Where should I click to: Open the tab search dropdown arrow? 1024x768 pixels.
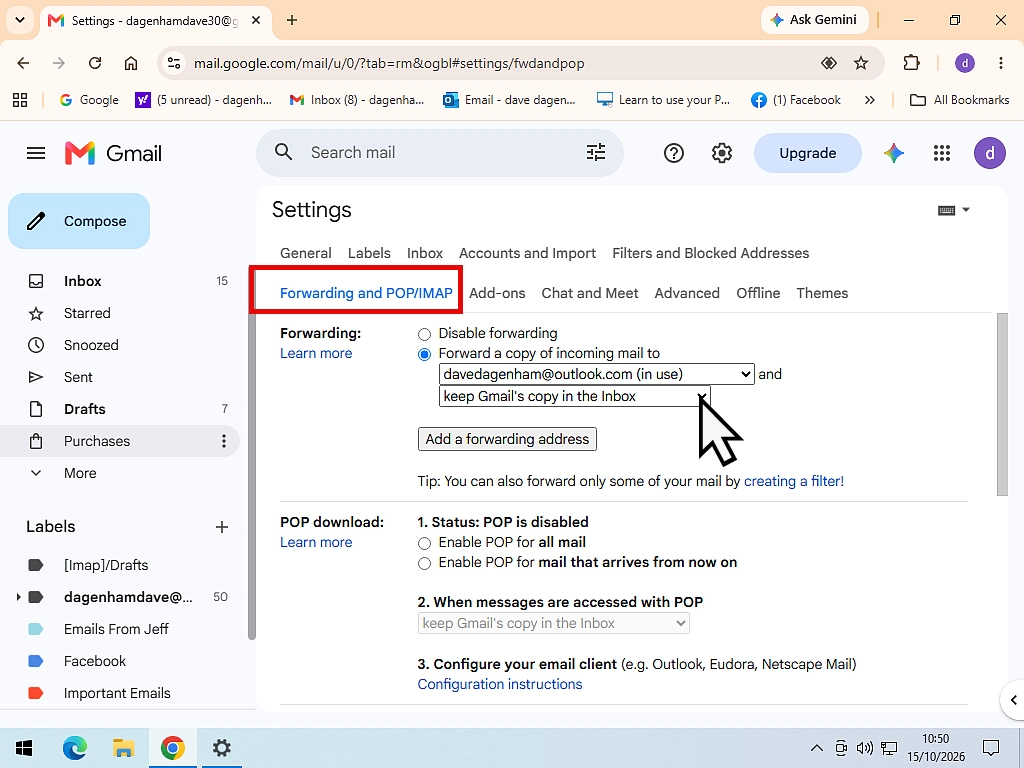pos(20,20)
